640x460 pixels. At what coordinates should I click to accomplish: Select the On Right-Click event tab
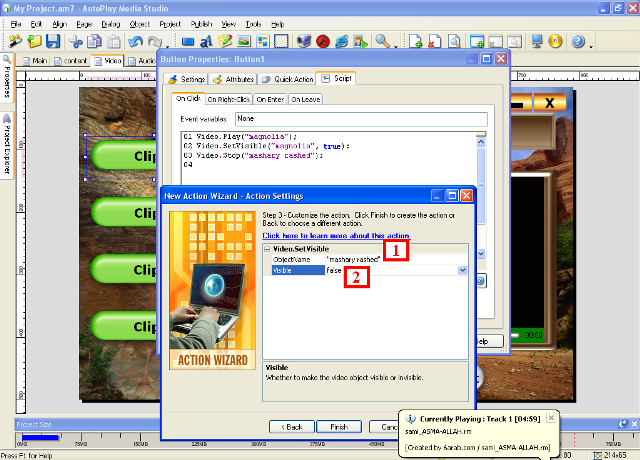click(229, 99)
